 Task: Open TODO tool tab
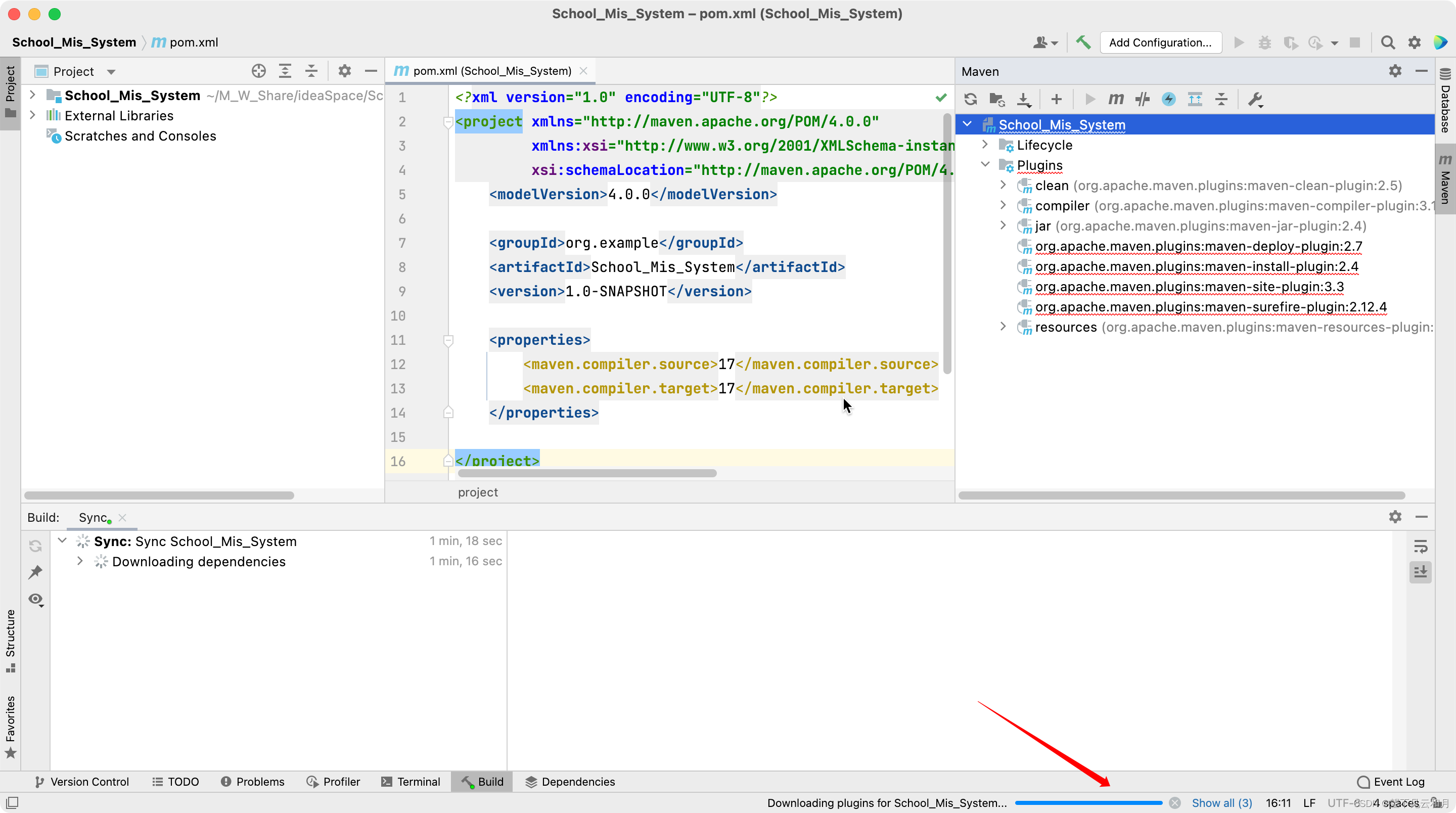point(176,782)
